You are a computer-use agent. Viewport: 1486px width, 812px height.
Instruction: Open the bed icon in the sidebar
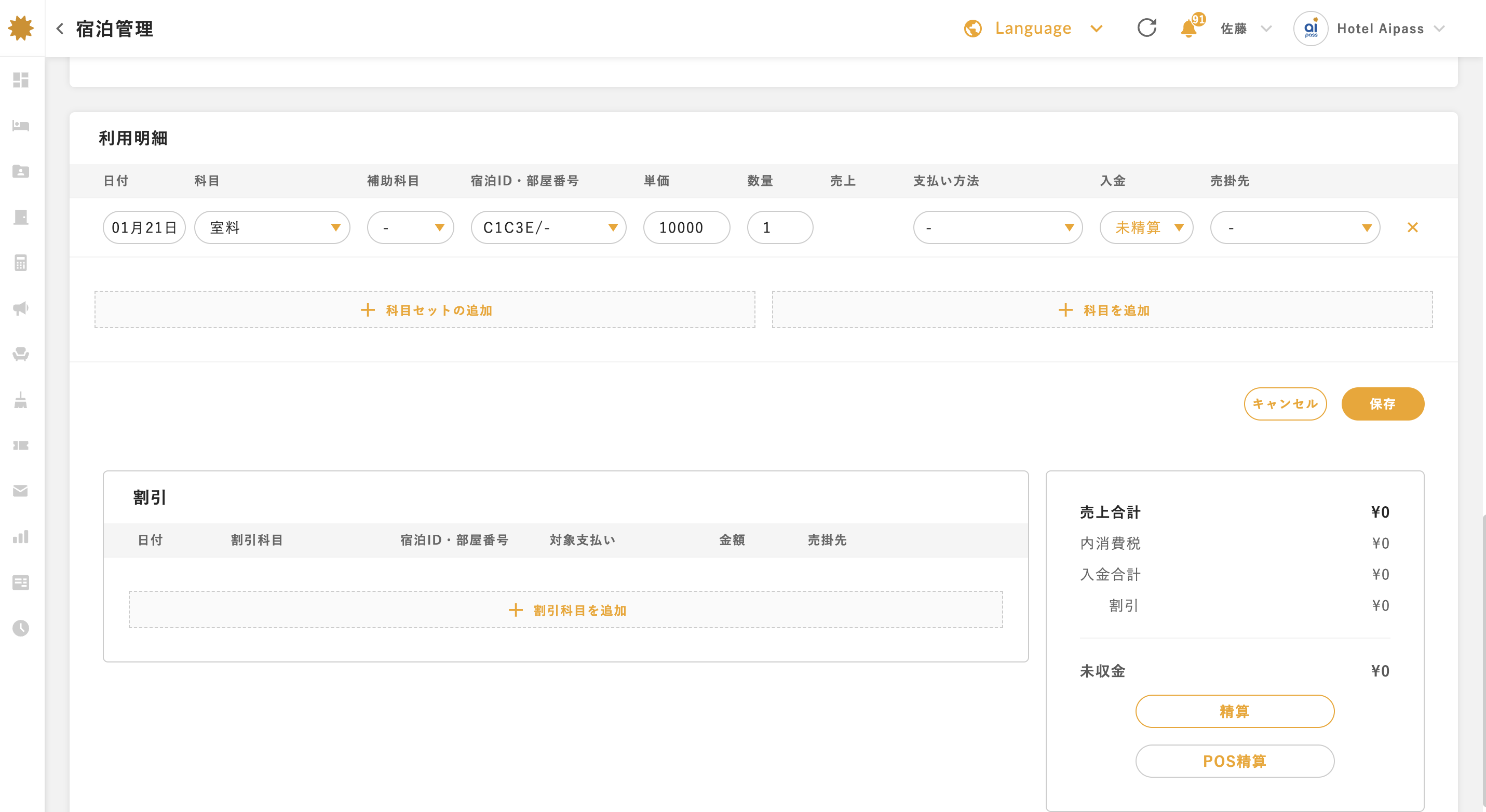(x=21, y=126)
